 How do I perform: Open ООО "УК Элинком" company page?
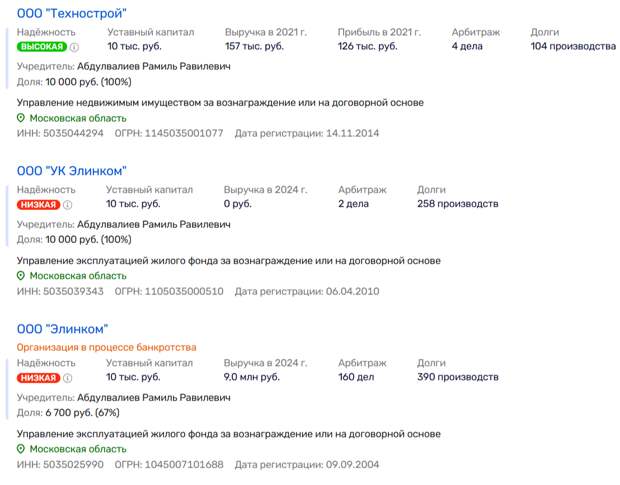pos(72,171)
